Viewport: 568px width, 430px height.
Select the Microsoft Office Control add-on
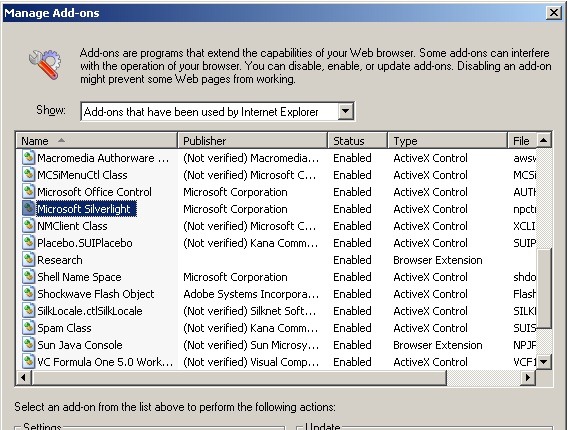tap(94, 192)
